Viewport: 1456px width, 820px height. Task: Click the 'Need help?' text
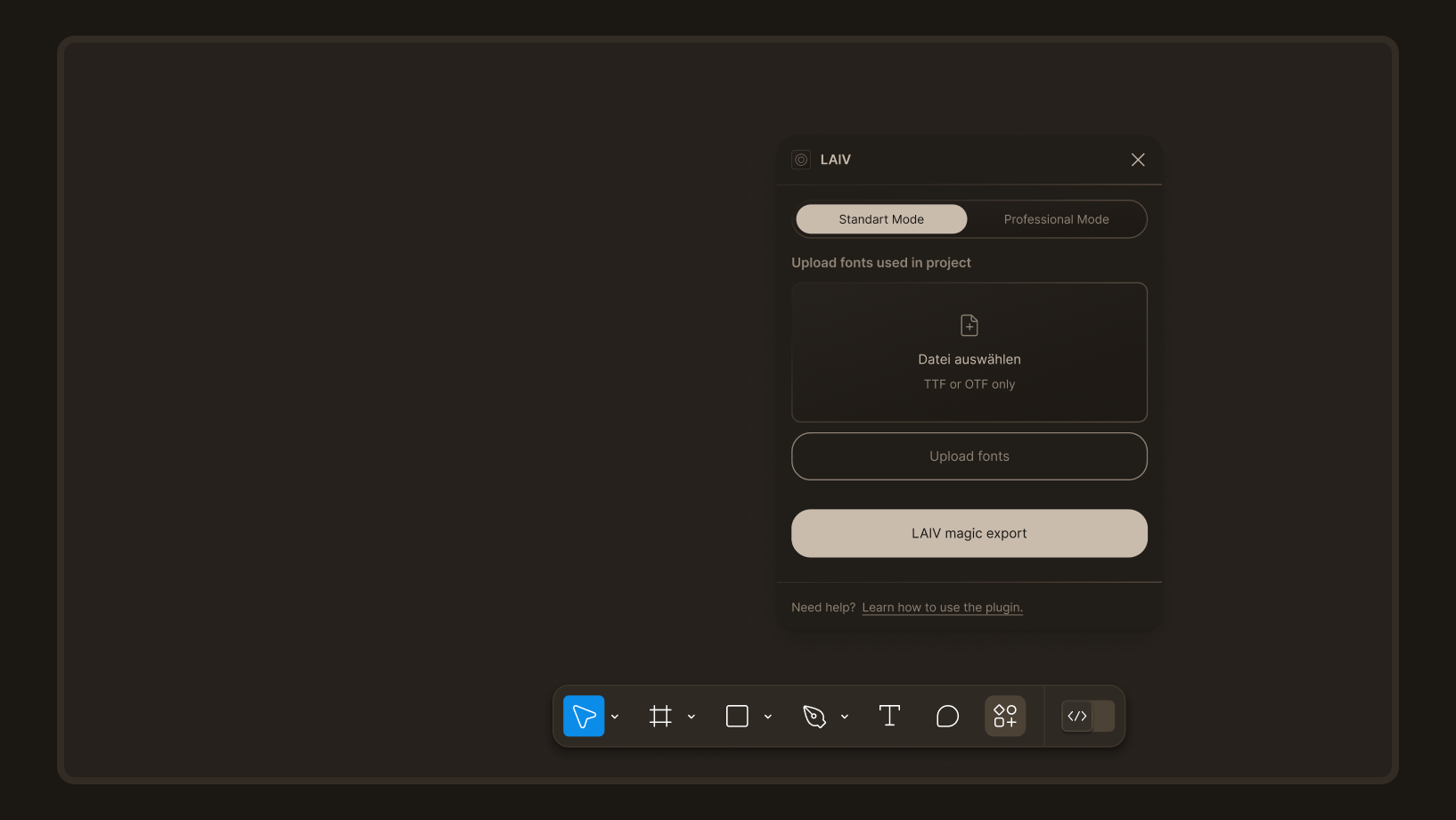[823, 608]
